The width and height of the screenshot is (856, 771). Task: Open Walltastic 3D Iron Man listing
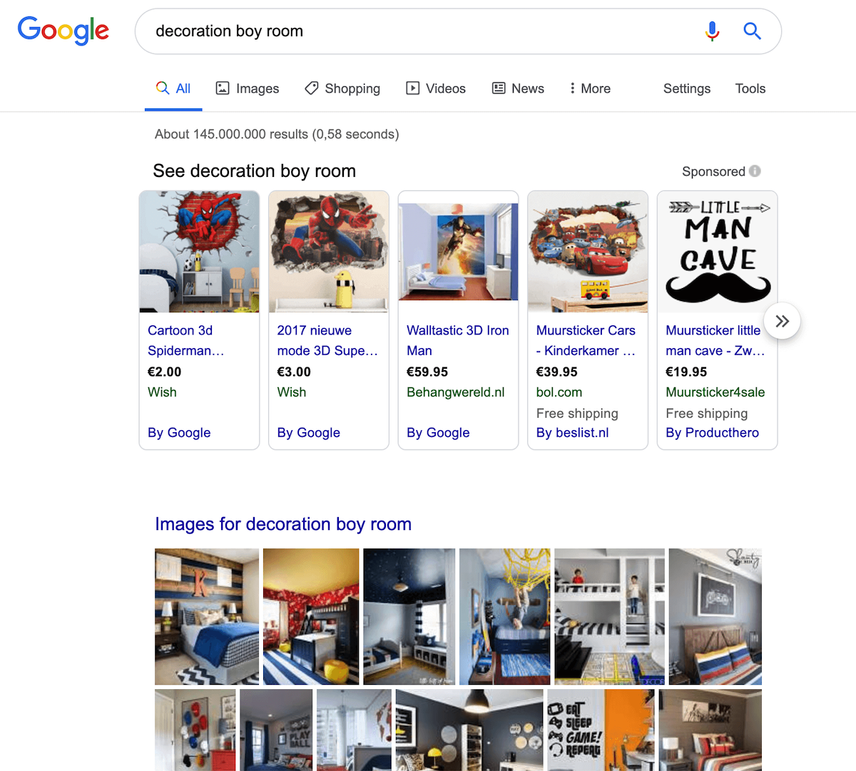(457, 340)
